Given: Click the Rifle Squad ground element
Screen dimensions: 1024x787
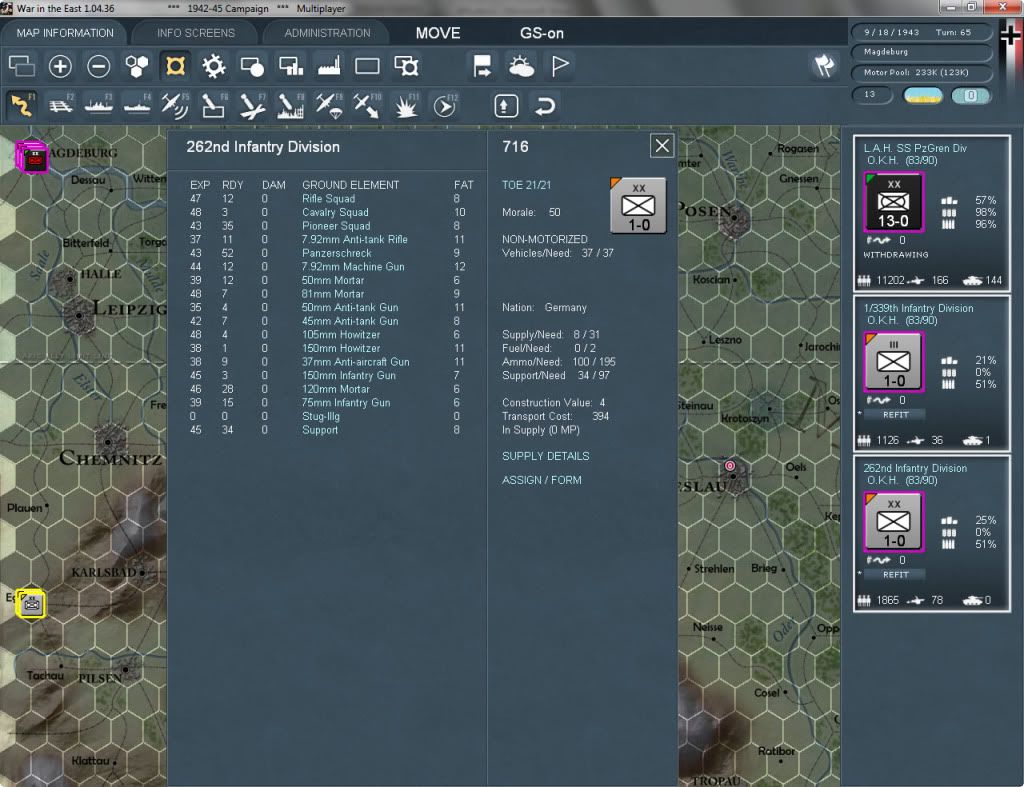Looking at the screenshot, I should tap(328, 199).
